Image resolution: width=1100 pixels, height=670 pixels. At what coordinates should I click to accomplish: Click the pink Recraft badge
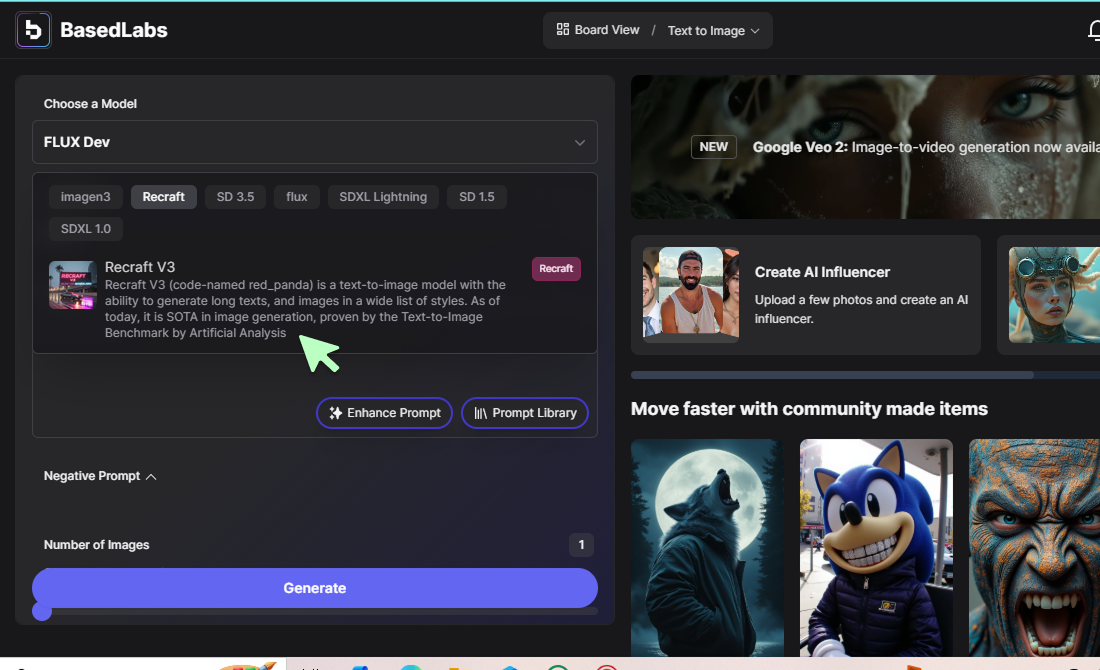click(556, 269)
